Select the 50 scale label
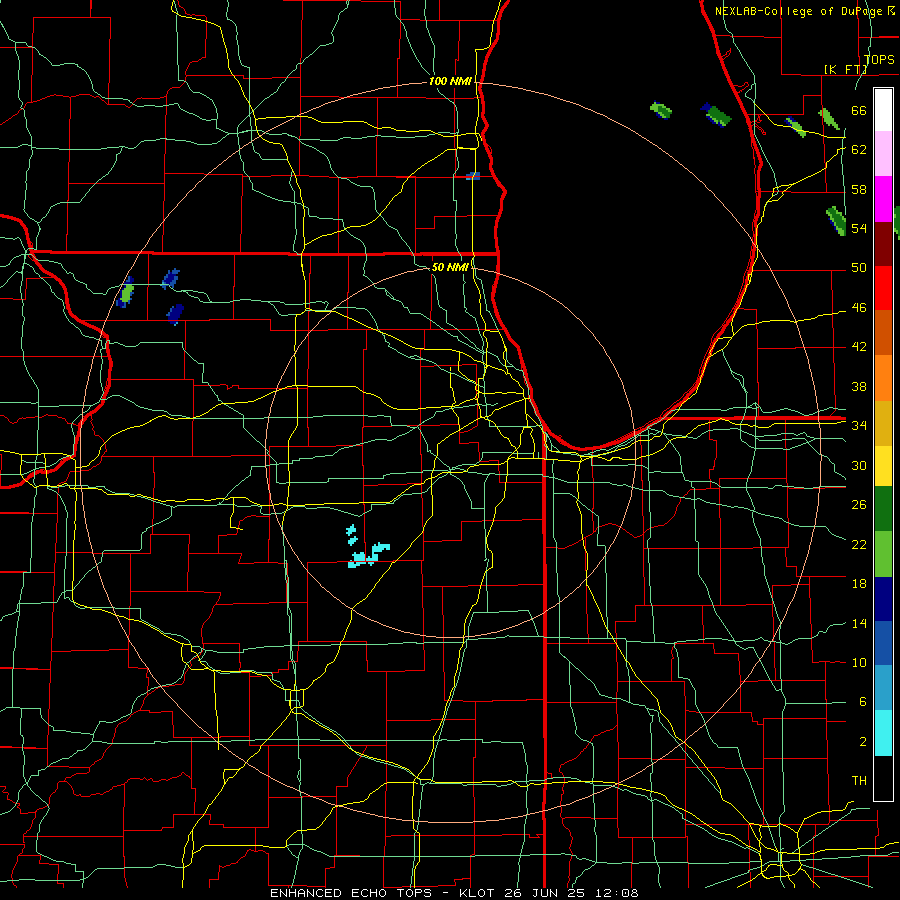Image resolution: width=900 pixels, height=900 pixels. (859, 267)
